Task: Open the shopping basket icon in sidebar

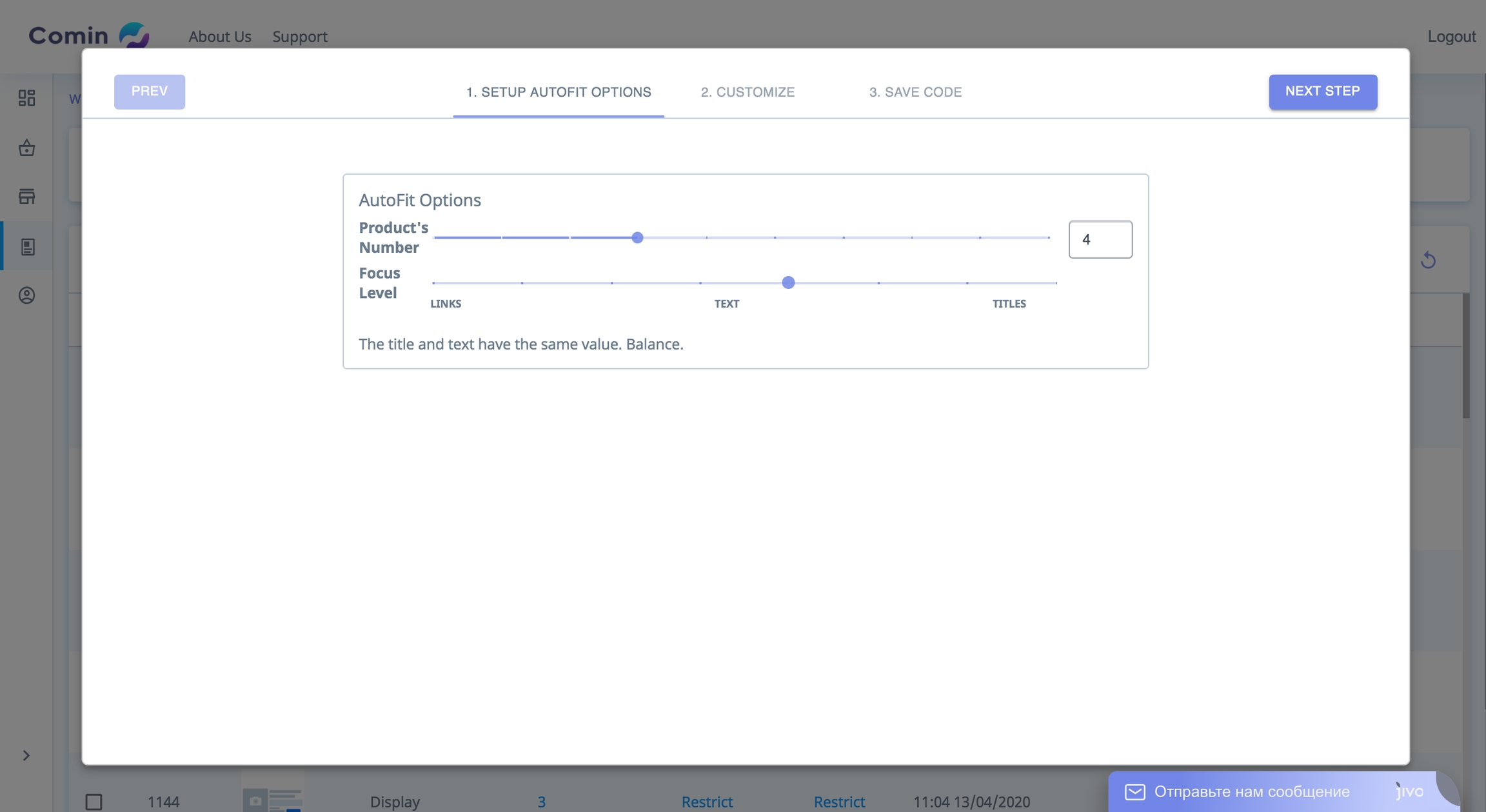Action: [26, 148]
